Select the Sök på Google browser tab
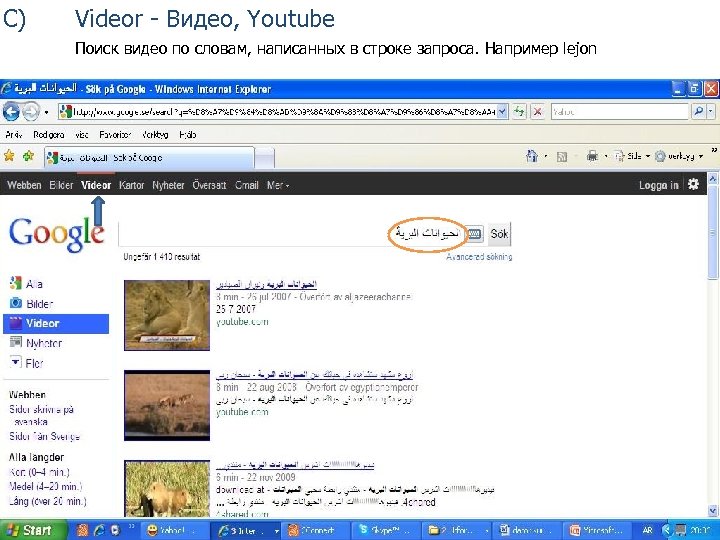 pos(149,158)
